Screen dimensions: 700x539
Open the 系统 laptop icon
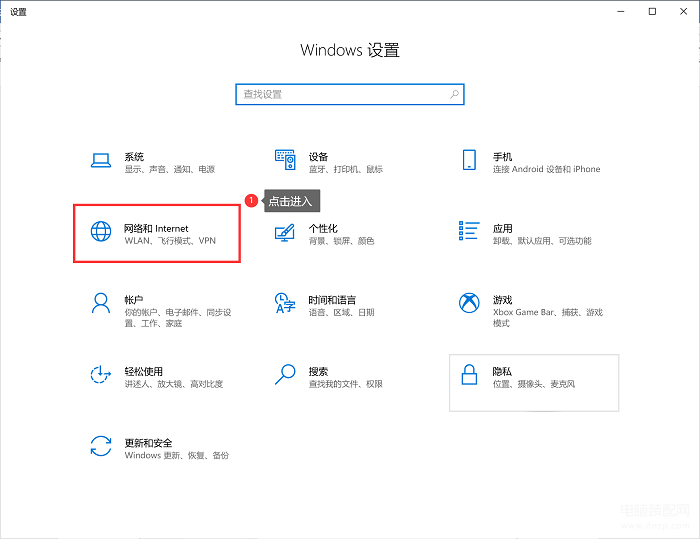(101, 160)
